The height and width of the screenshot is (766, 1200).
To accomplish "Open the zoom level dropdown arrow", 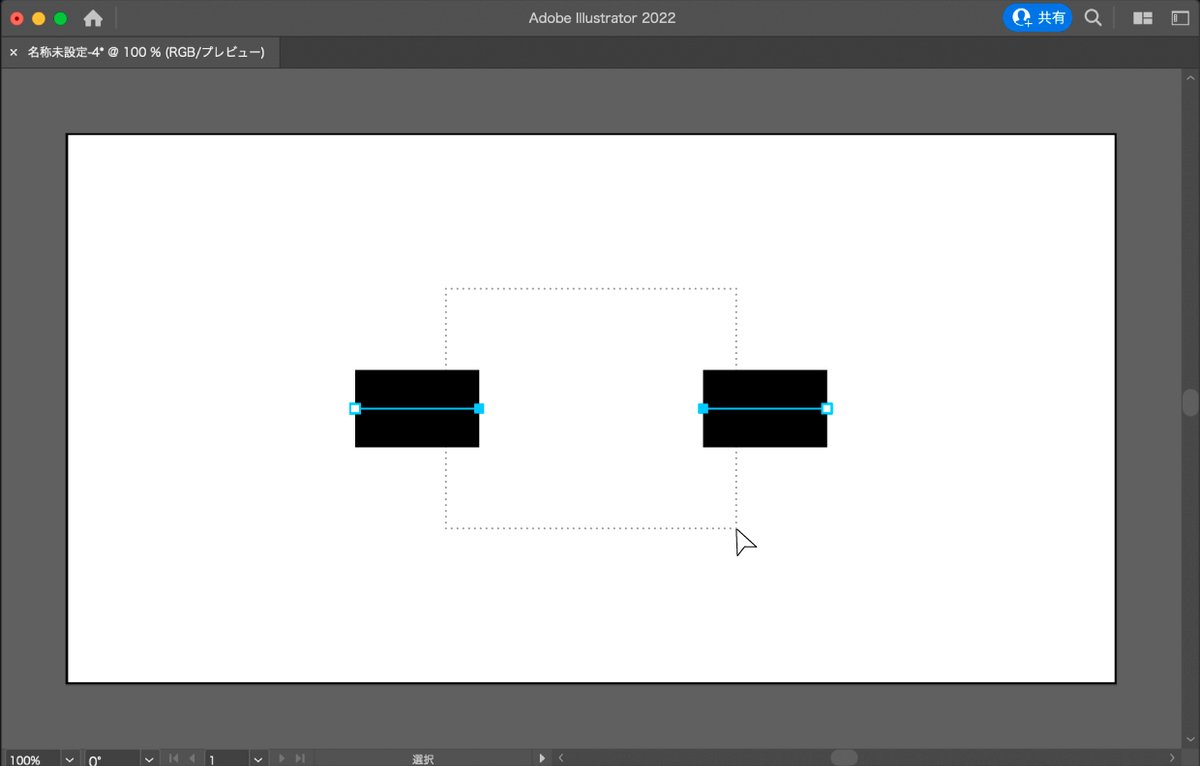I will click(70, 759).
